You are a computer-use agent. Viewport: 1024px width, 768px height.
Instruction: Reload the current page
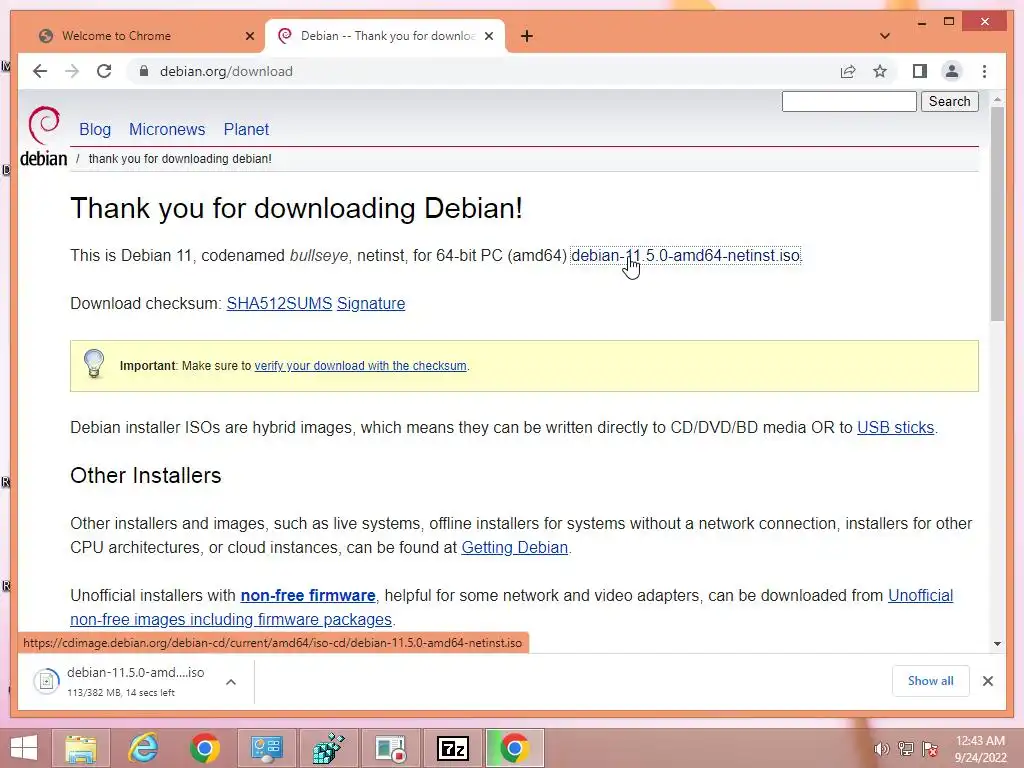[104, 71]
